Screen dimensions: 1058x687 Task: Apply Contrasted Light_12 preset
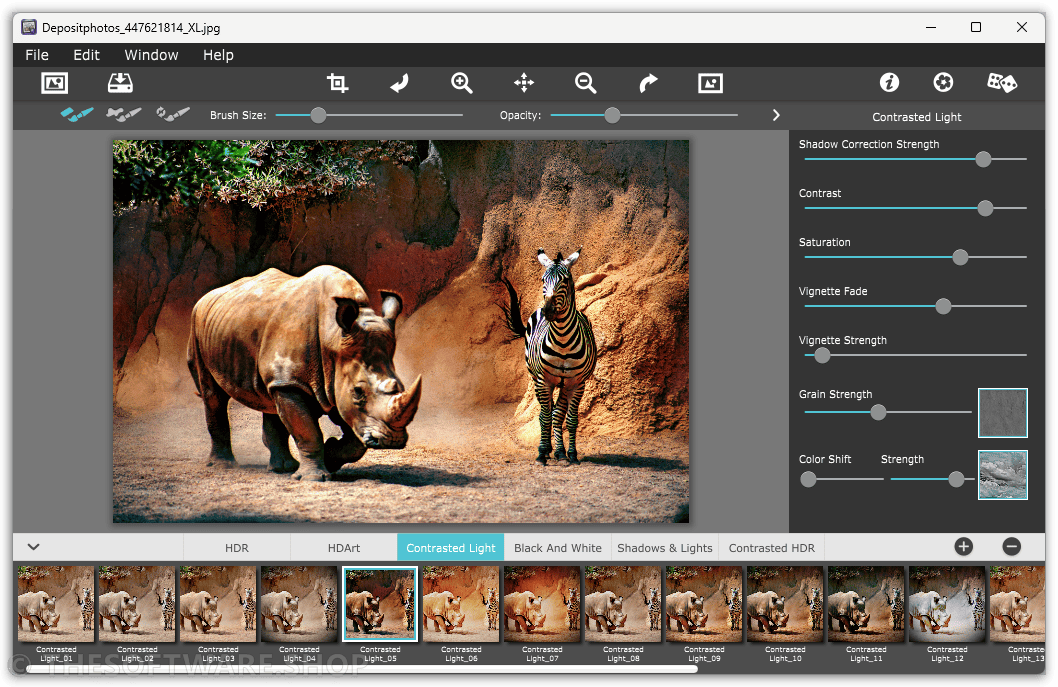[947, 604]
